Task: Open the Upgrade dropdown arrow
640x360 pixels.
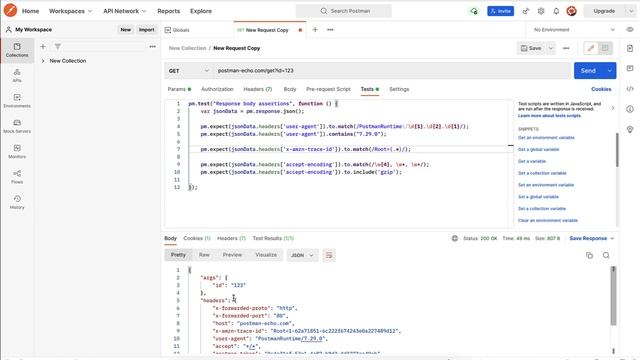Action: (x=631, y=11)
